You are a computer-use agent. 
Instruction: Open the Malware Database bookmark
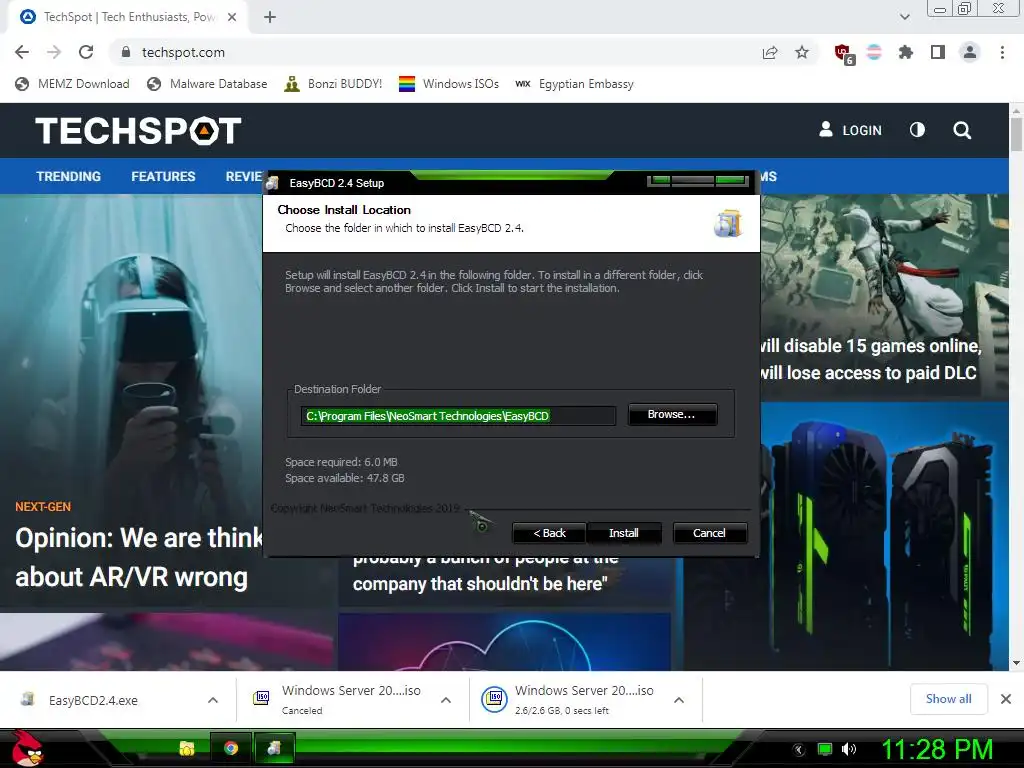click(207, 84)
